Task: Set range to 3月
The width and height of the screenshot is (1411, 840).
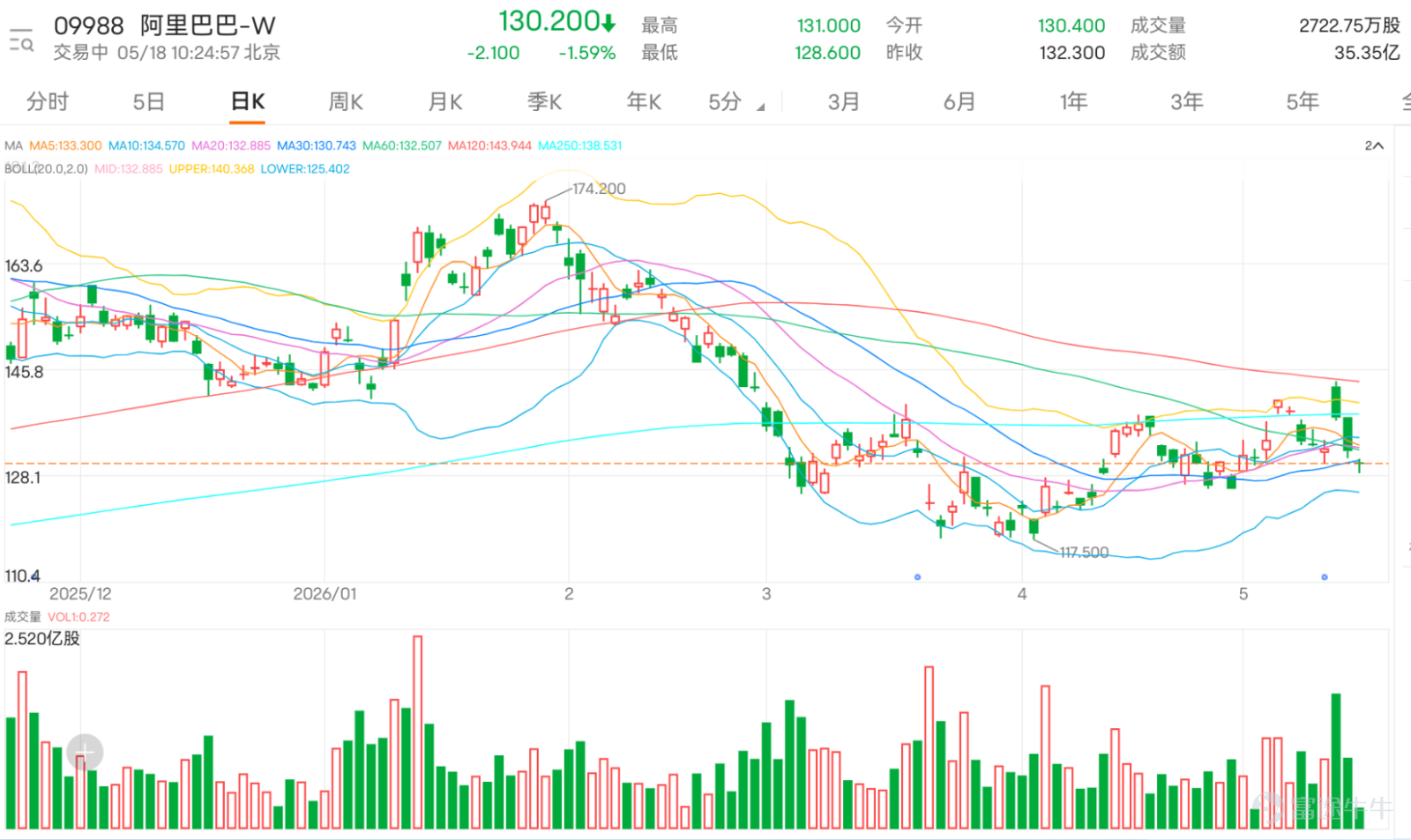Action: (x=843, y=101)
